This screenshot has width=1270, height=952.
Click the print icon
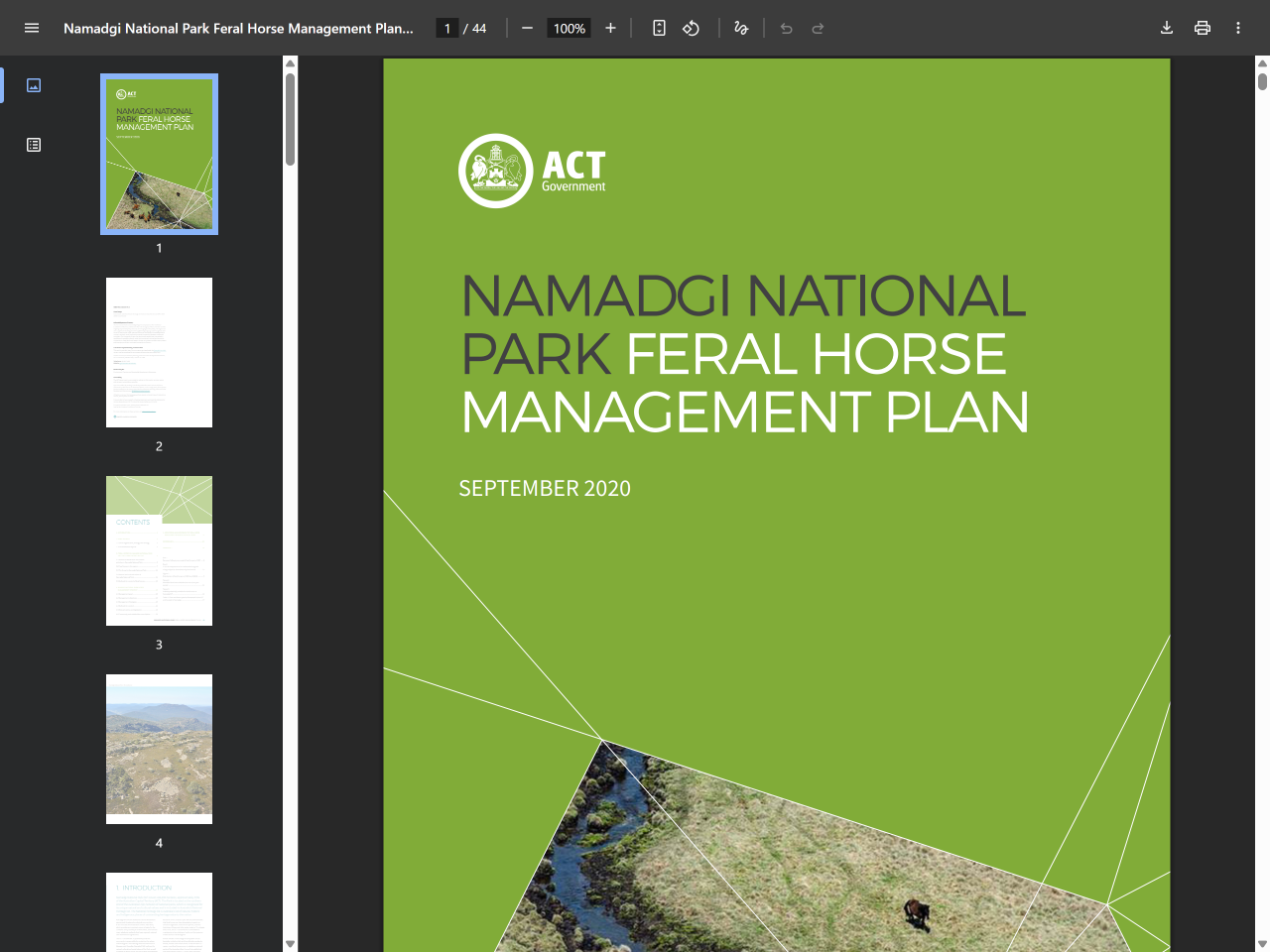click(x=1203, y=28)
